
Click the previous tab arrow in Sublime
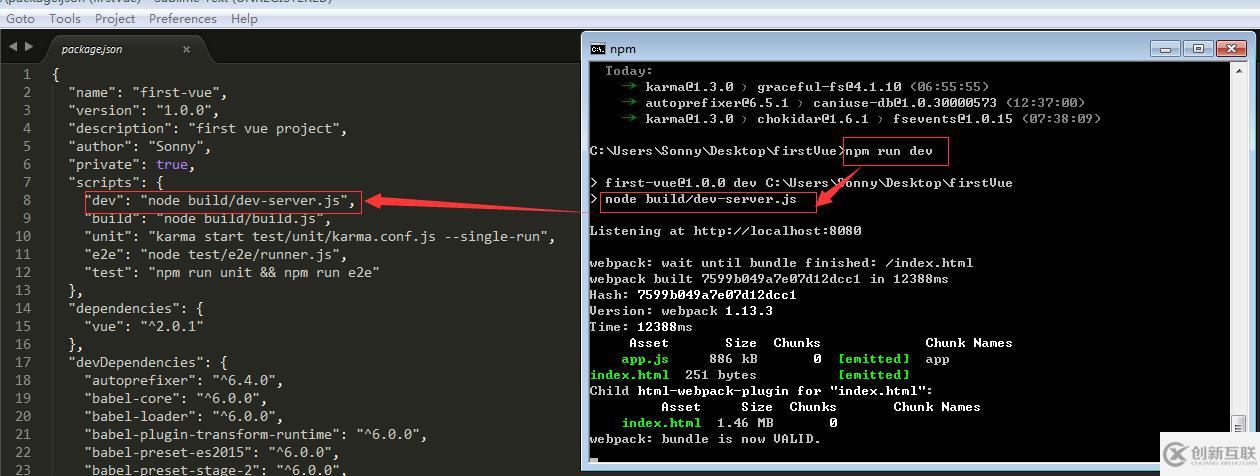click(13, 47)
